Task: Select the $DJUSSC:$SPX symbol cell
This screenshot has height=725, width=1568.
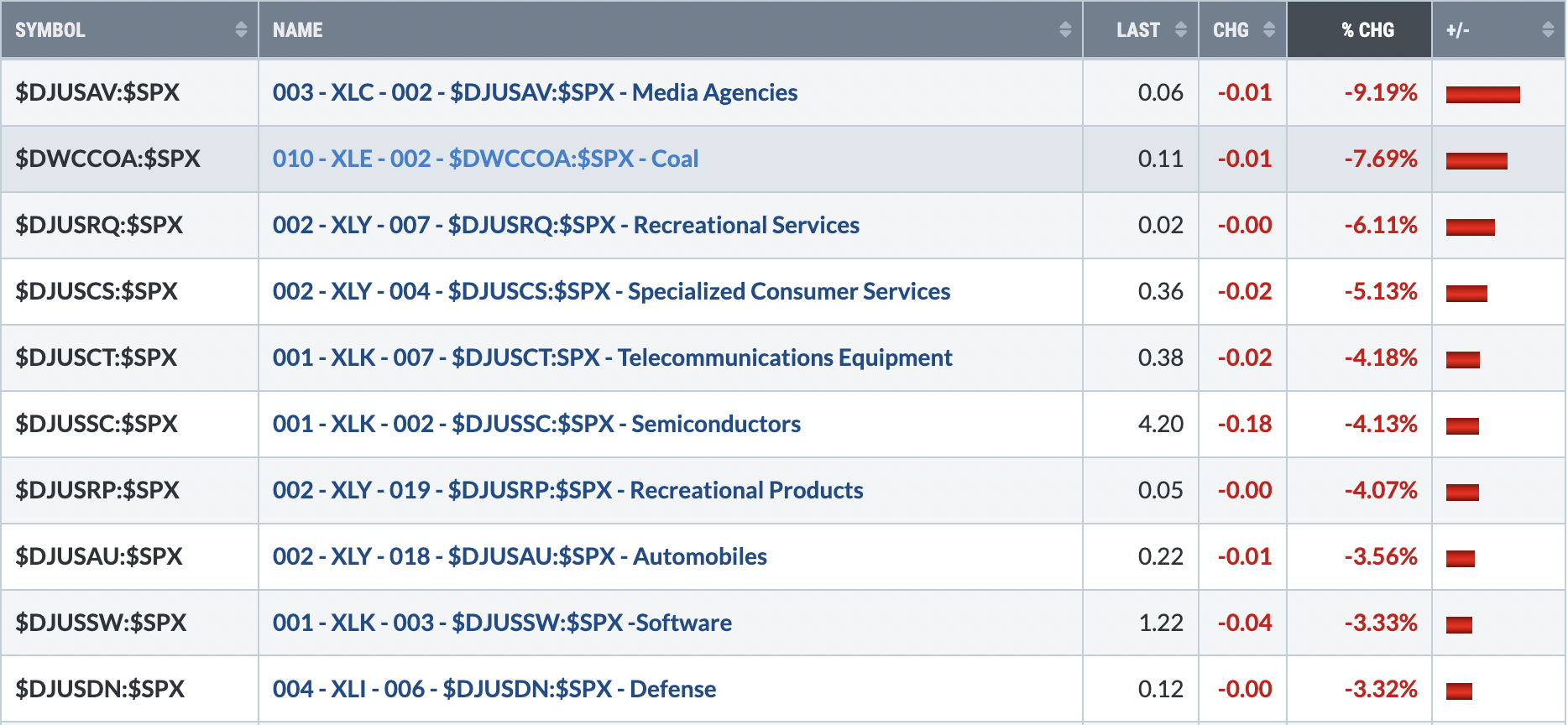Action: [x=130, y=424]
